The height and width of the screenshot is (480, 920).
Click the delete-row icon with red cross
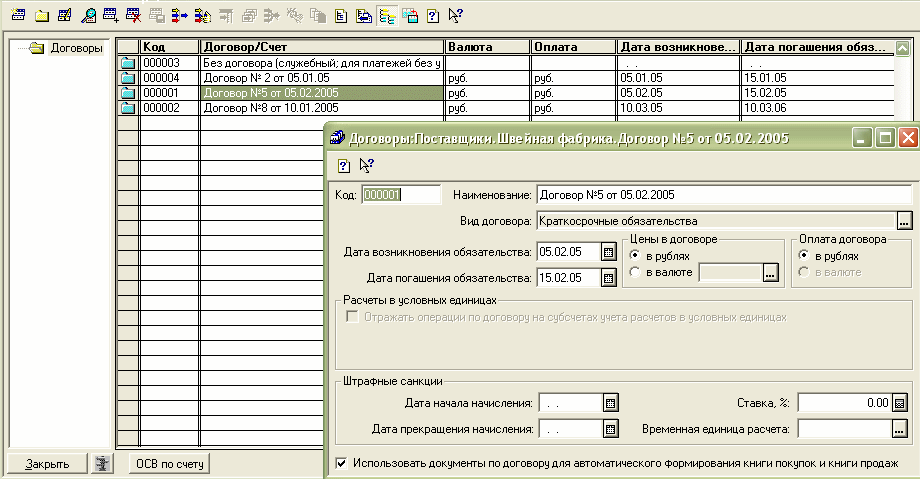pos(133,16)
